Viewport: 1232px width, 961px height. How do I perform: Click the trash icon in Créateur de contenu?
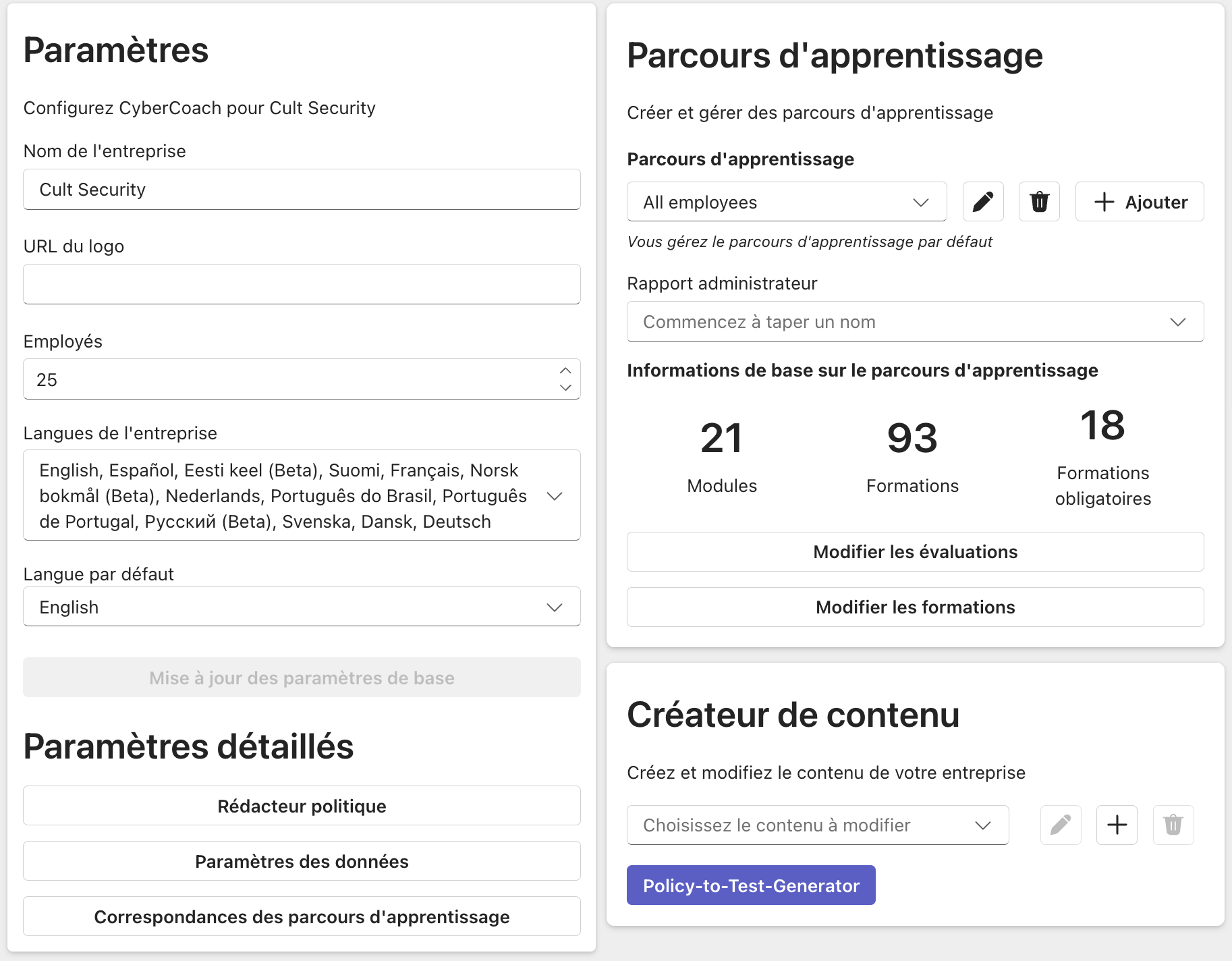1173,825
